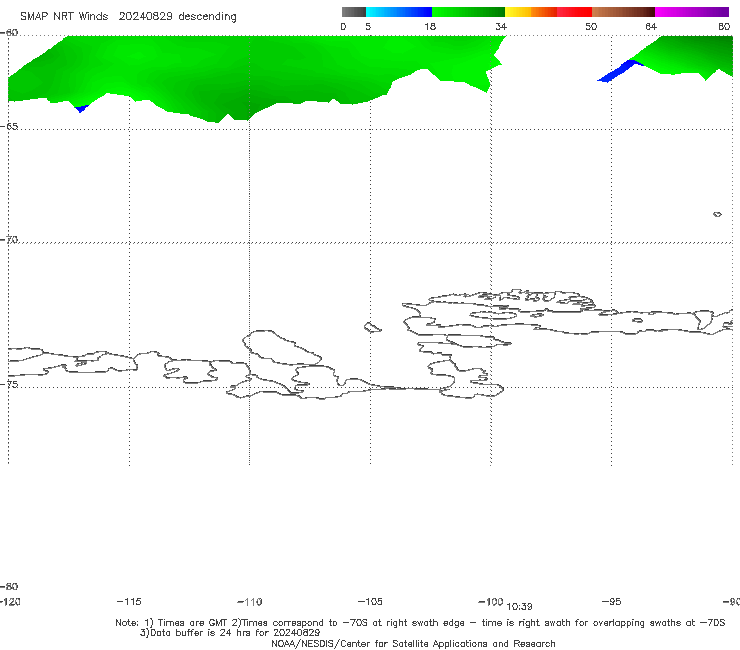The height and width of the screenshot is (650, 740).
Task: Click the -100 longitude axis label
Action: (x=491, y=602)
